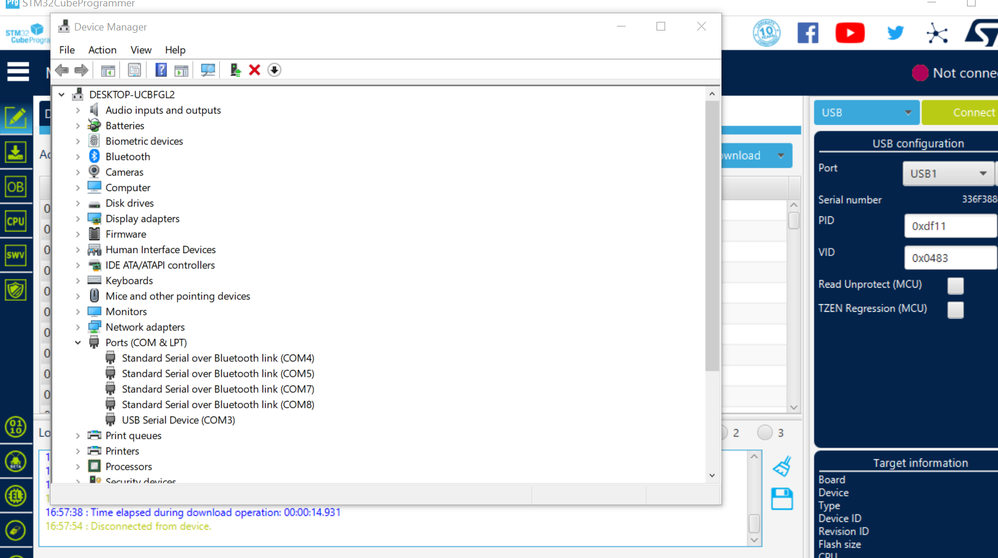Click the PID input field 0xdf11

[x=950, y=226]
